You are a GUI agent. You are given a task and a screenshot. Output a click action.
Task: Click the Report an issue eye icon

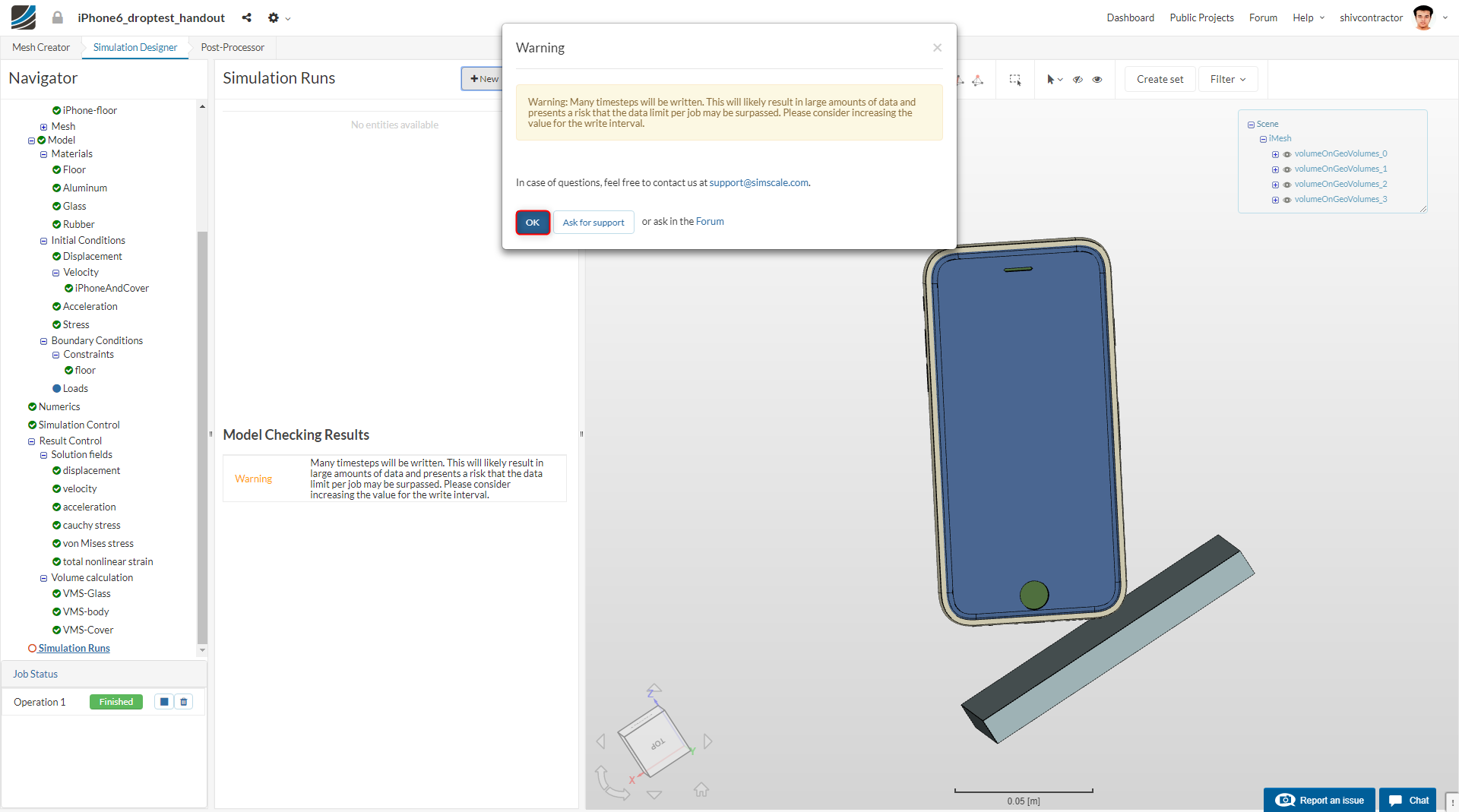point(1285,800)
